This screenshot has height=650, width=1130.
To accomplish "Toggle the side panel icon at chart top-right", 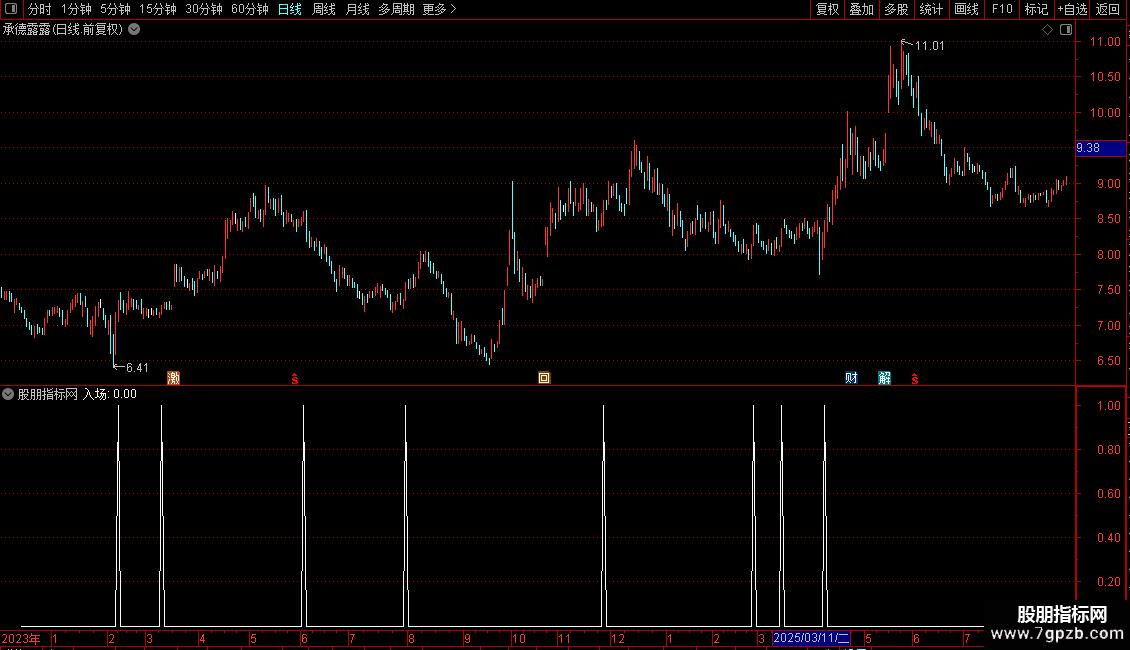I will (x=1066, y=30).
